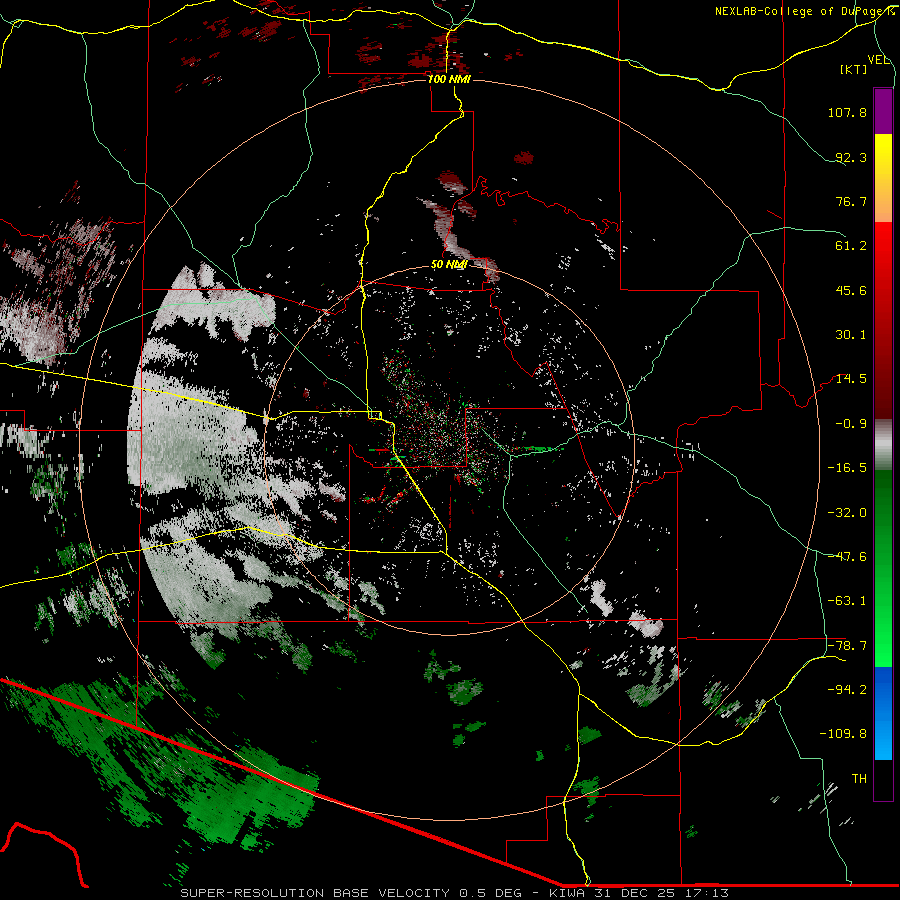Pick the red segment of velocity scale

883,320
